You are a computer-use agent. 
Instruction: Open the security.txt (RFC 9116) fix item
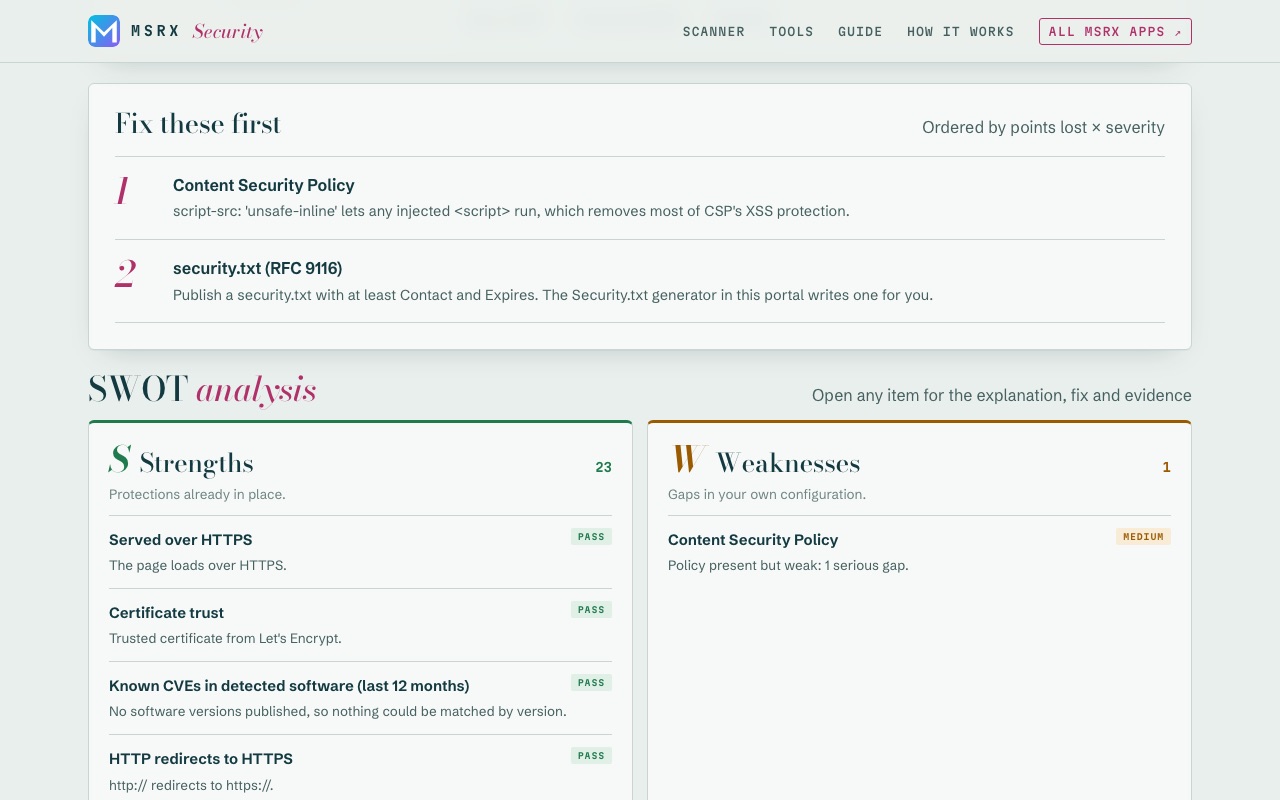click(x=640, y=281)
